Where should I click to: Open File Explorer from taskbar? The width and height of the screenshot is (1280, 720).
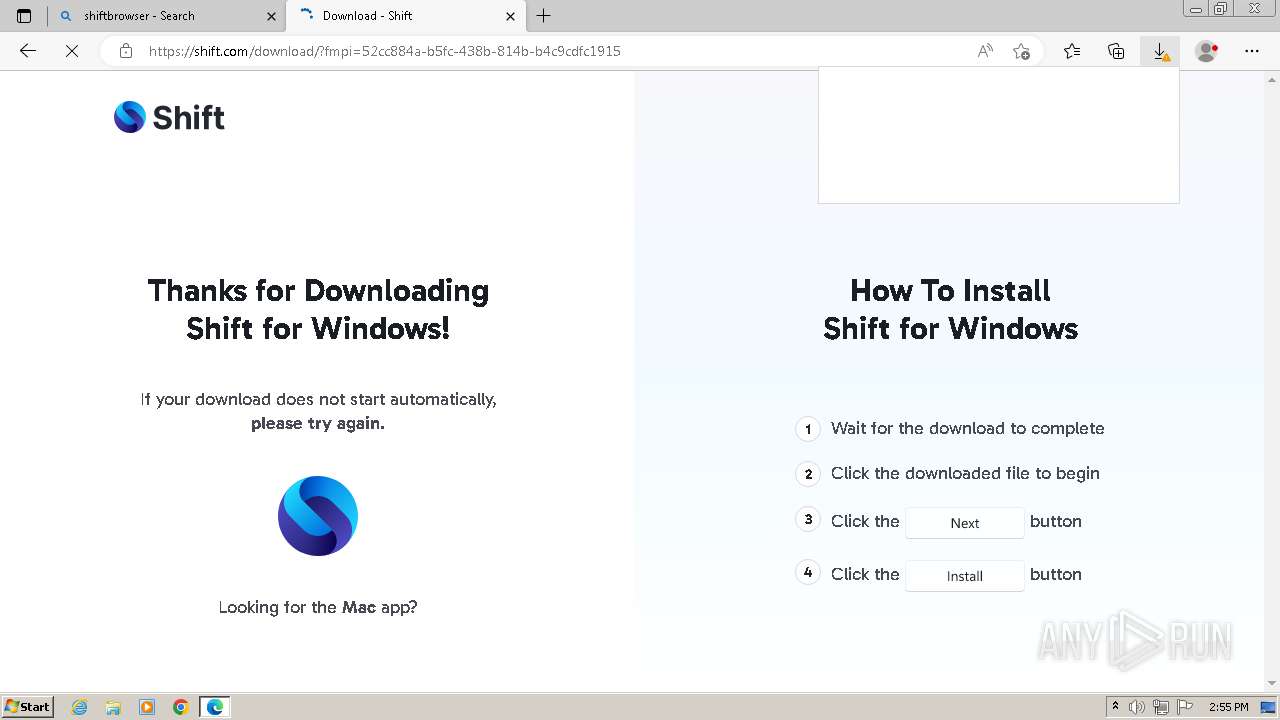pos(113,707)
